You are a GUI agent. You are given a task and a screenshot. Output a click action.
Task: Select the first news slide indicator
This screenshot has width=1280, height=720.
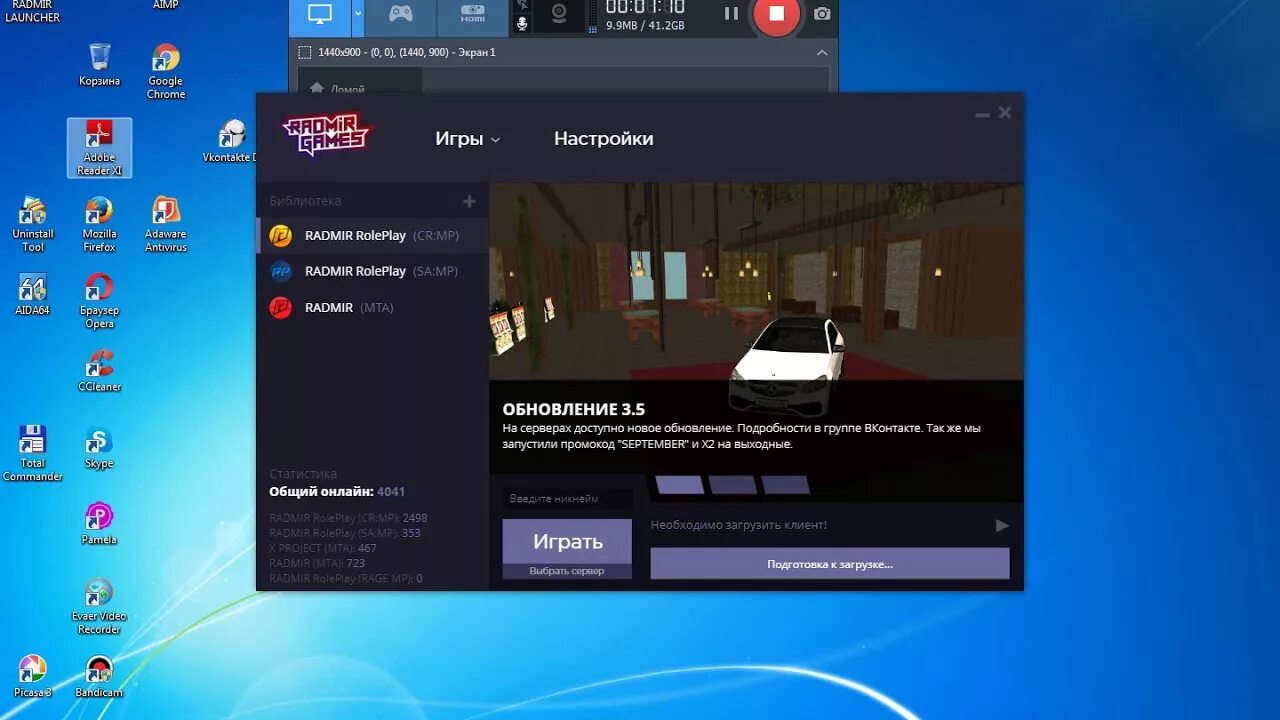click(x=680, y=485)
